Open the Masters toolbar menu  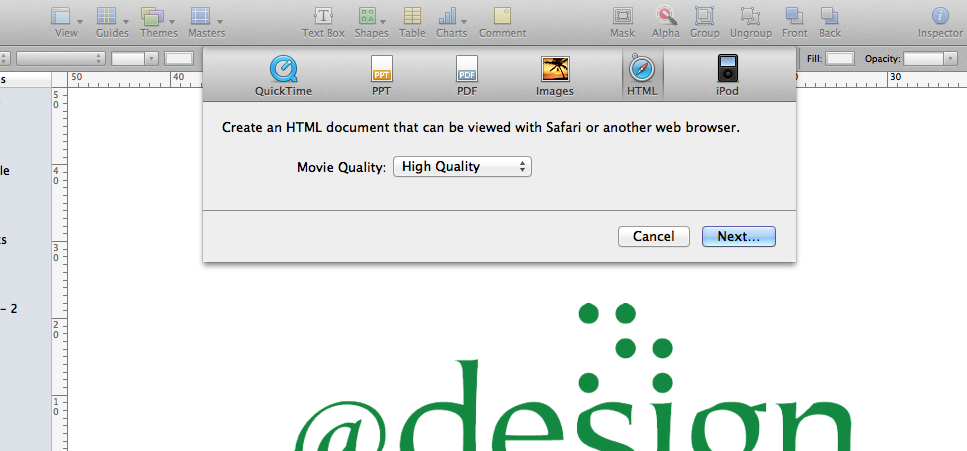(x=206, y=22)
